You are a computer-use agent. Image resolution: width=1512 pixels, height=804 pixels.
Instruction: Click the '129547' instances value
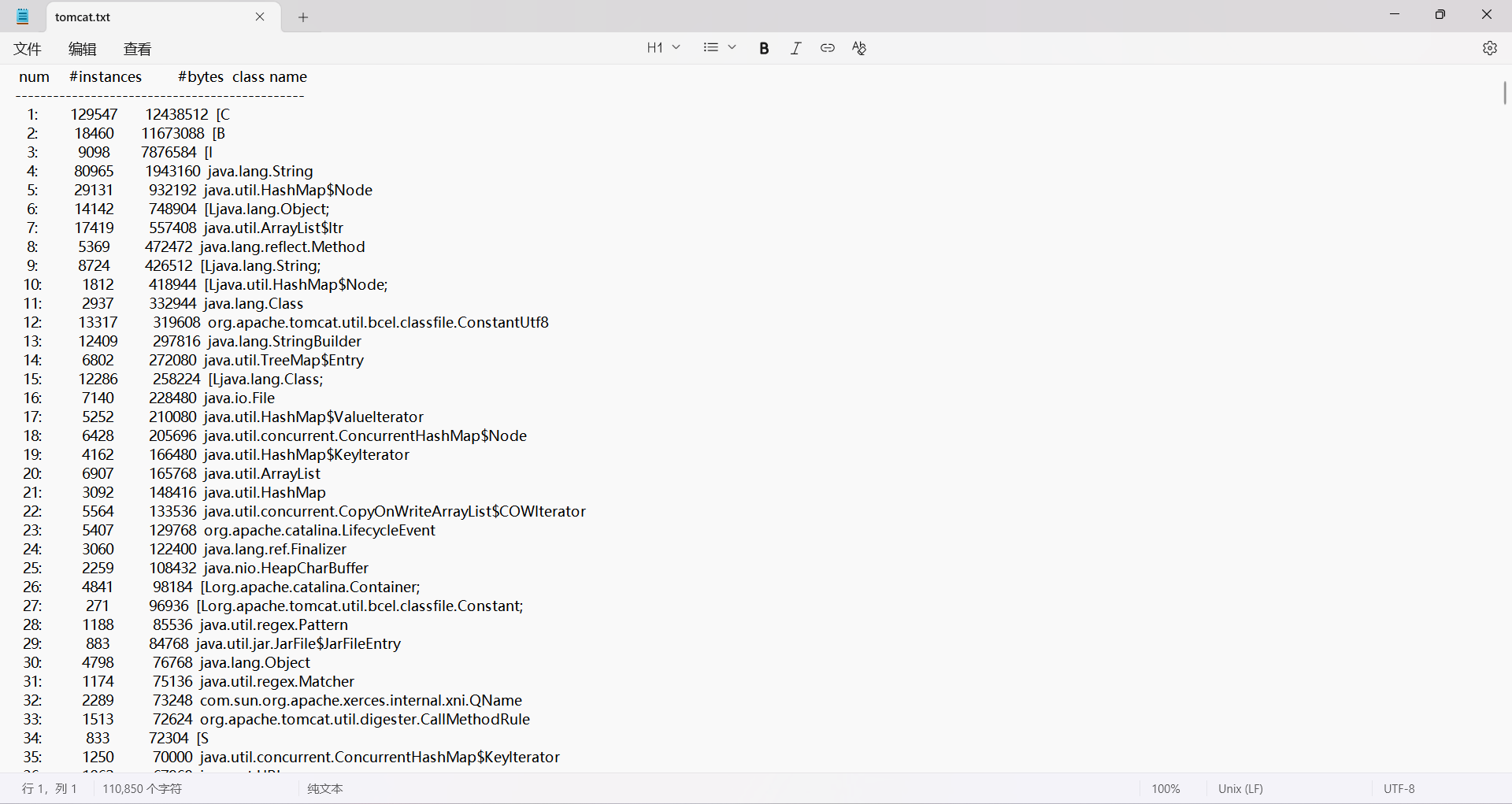coord(94,114)
